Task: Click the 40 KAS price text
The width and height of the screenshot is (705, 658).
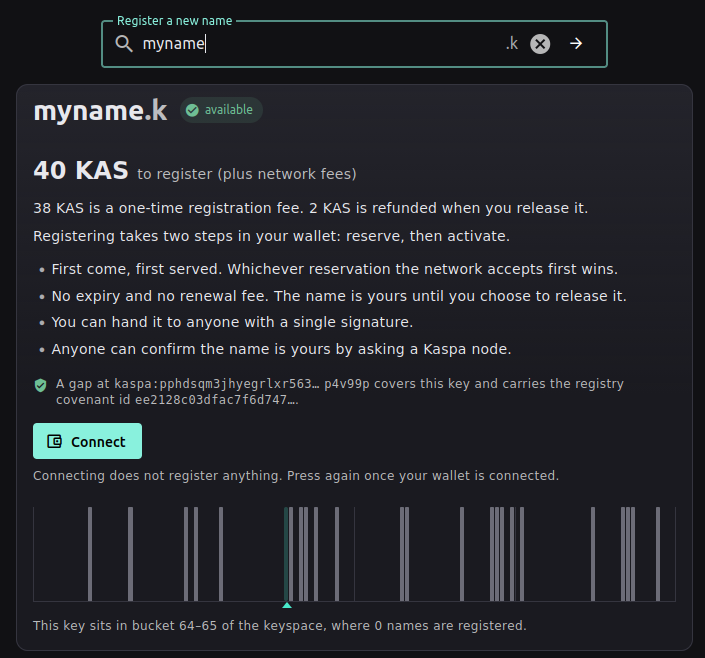Action: pos(81,170)
